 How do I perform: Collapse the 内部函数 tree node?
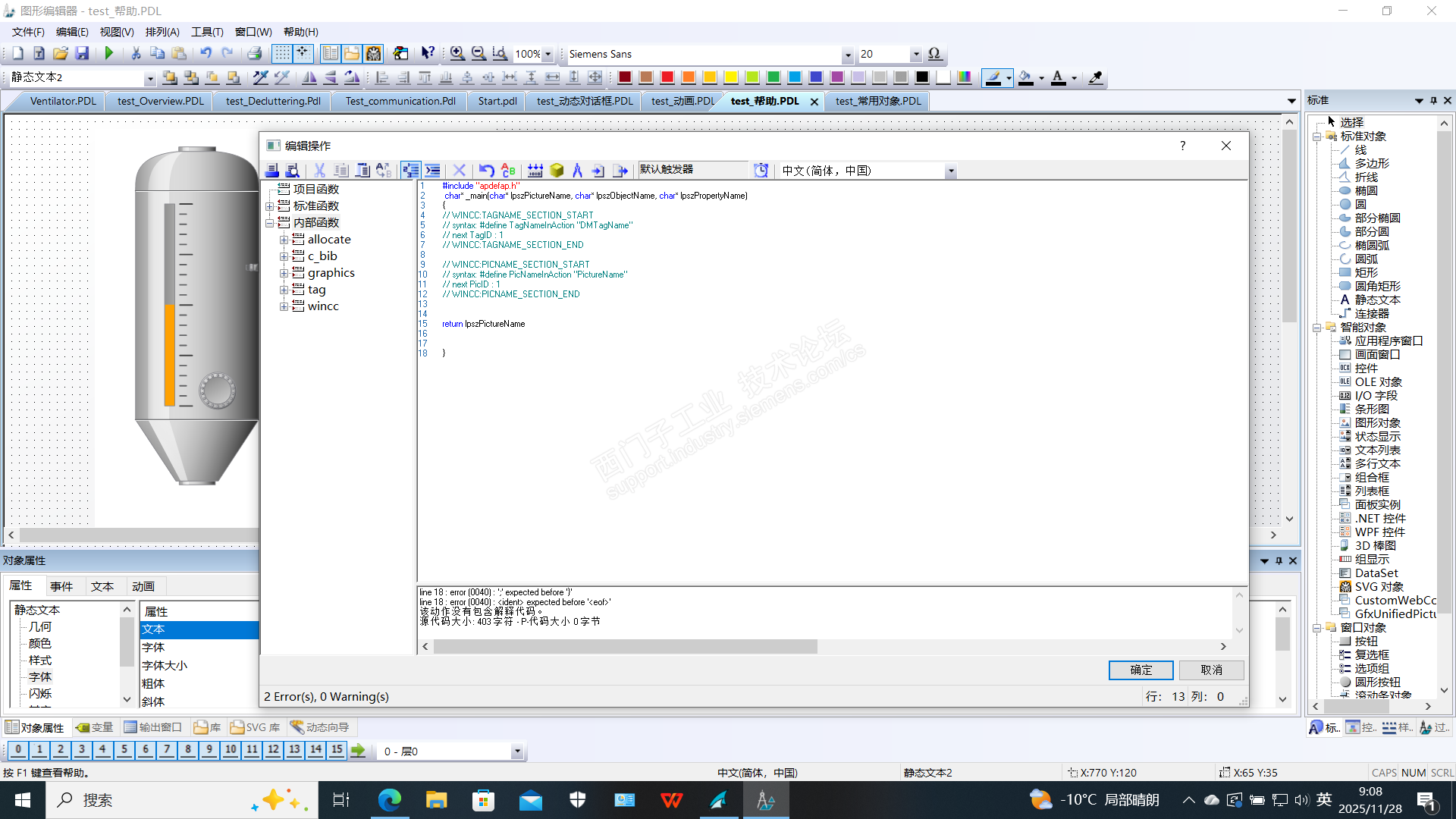tap(269, 223)
